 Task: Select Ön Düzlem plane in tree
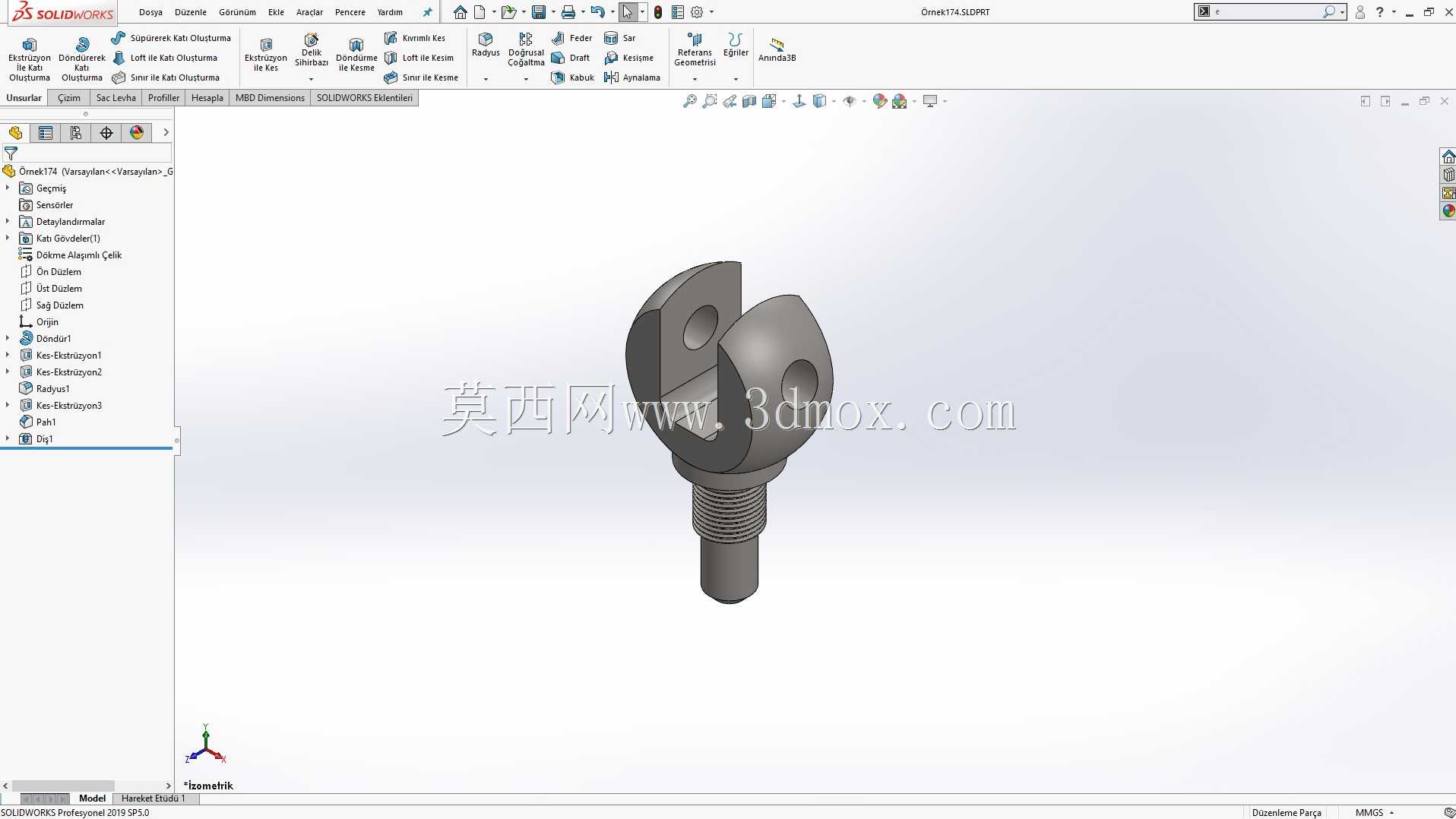[51, 271]
